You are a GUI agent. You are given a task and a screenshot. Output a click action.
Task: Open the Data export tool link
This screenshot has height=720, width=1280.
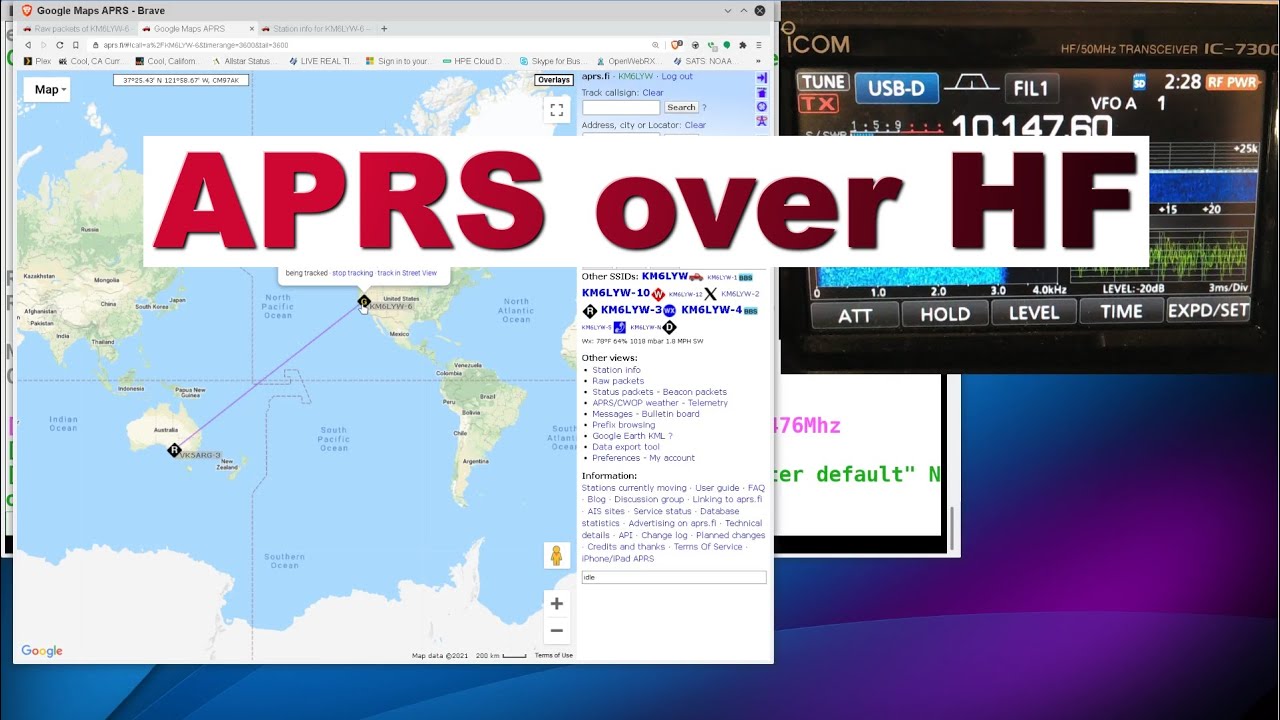point(626,447)
